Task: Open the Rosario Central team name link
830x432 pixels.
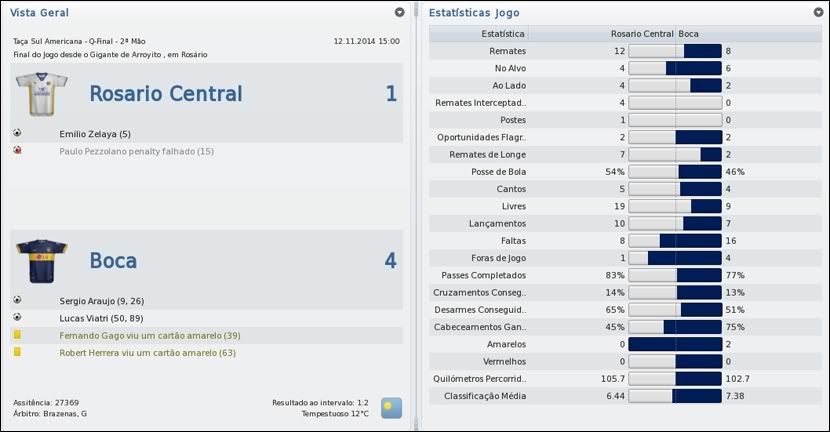Action: [166, 94]
